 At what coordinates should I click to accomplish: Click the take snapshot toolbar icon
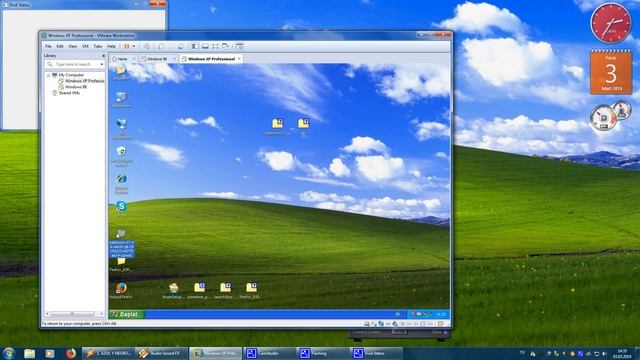(161, 47)
